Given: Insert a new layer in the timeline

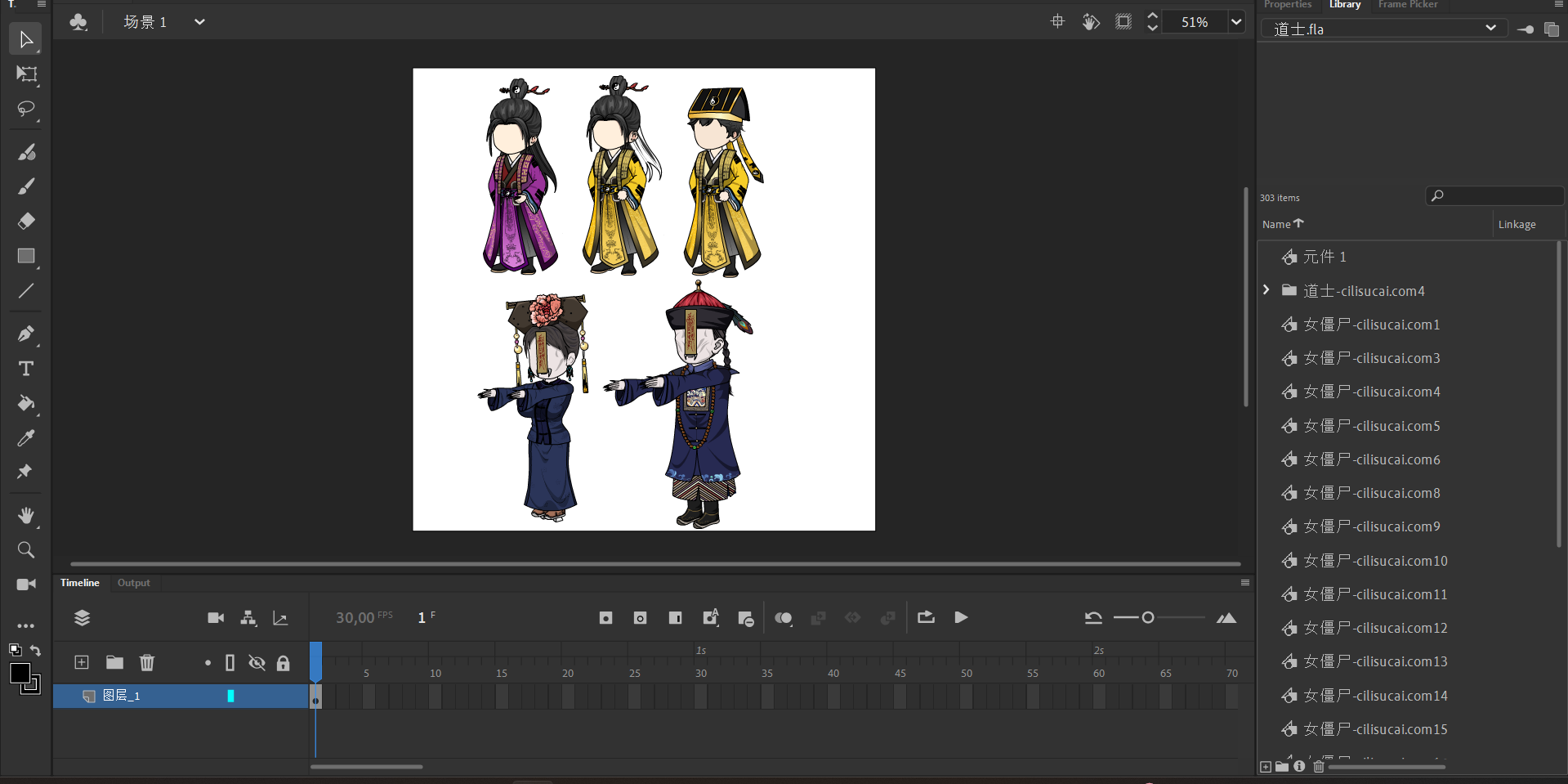Looking at the screenshot, I should point(82,662).
